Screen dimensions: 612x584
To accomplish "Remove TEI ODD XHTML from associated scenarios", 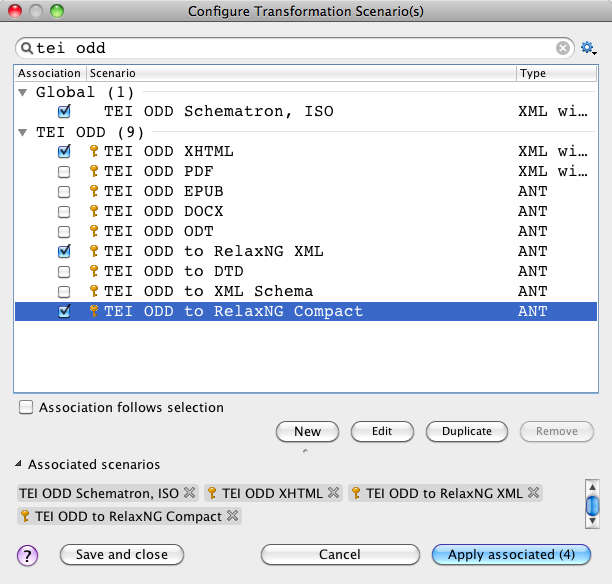I will [333, 493].
